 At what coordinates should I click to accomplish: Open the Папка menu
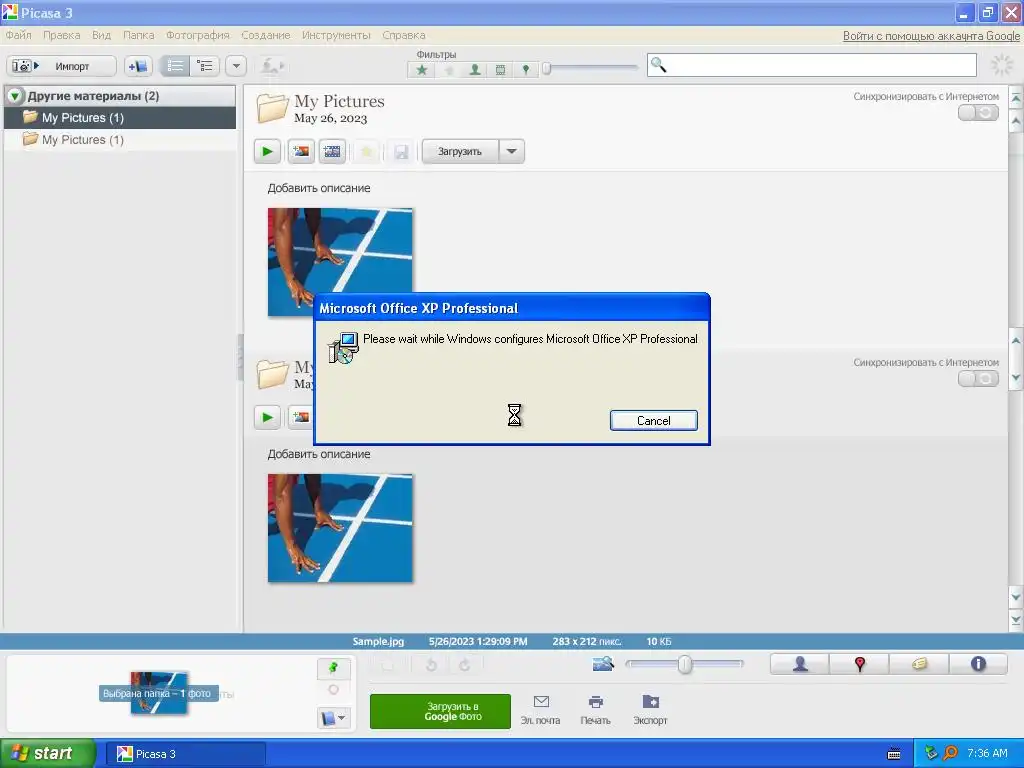pyautogui.click(x=138, y=35)
